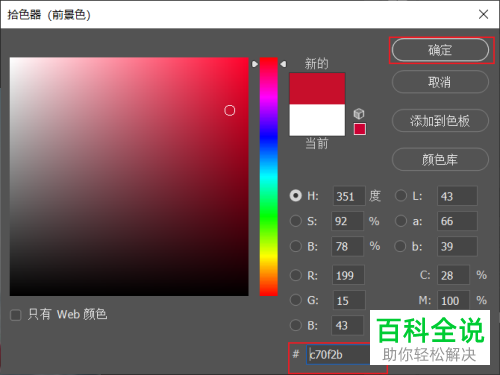Click the new color red swatch
The width and height of the screenshot is (500, 375).
(317, 89)
